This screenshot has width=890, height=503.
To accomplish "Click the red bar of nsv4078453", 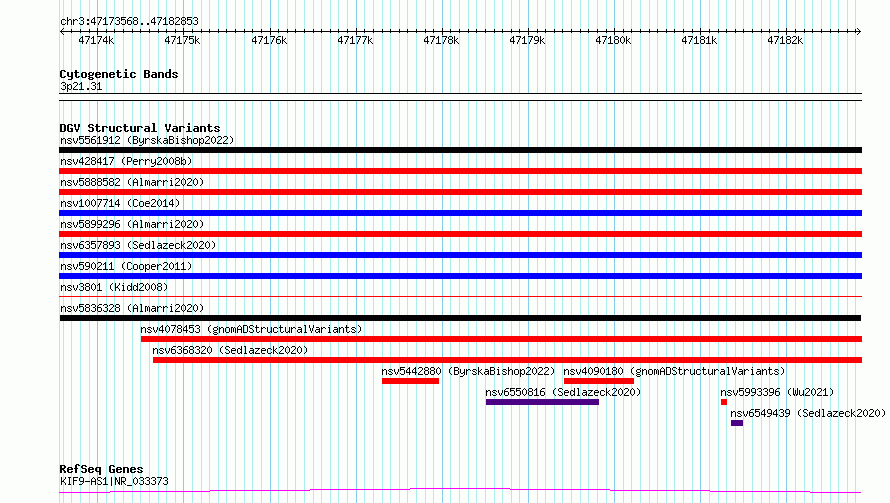I will click(501, 339).
